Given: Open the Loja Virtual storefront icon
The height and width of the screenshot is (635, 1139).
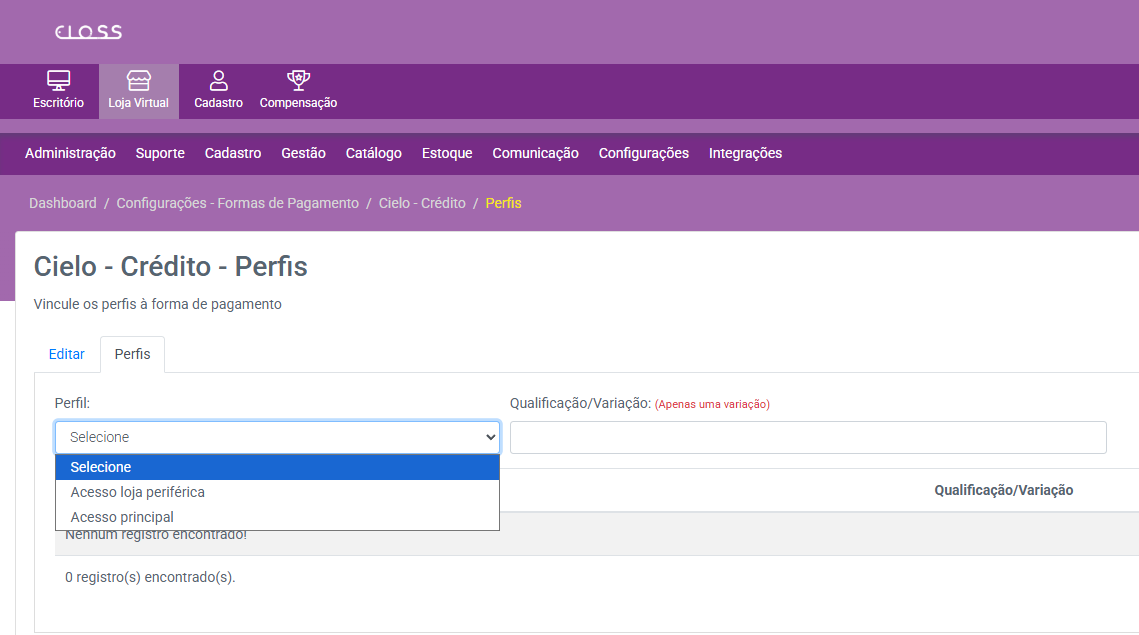Looking at the screenshot, I should [138, 81].
